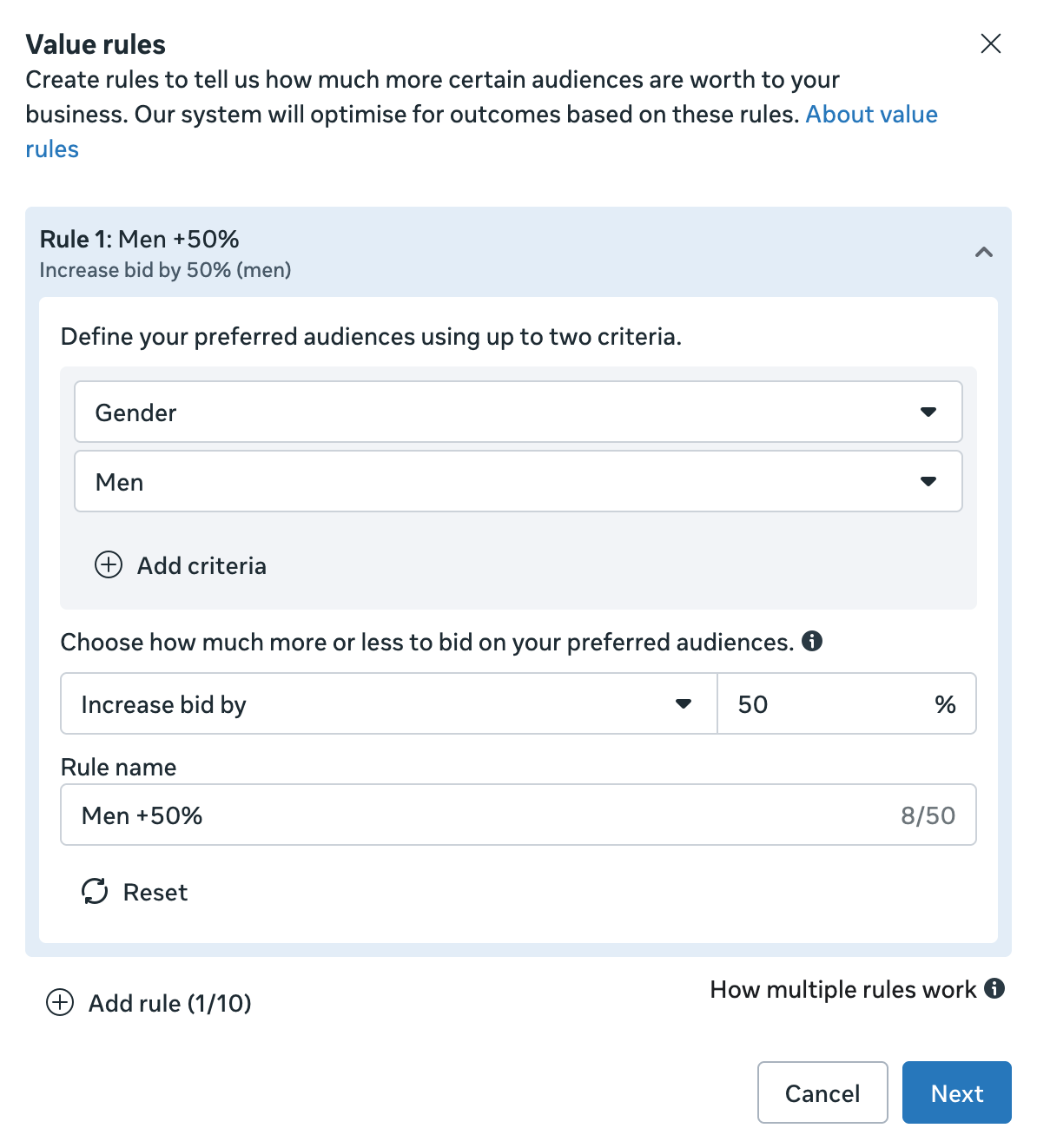Click the Add rule (1/10) label
Image resolution: width=1037 pixels, height=1148 pixels.
tap(170, 1004)
